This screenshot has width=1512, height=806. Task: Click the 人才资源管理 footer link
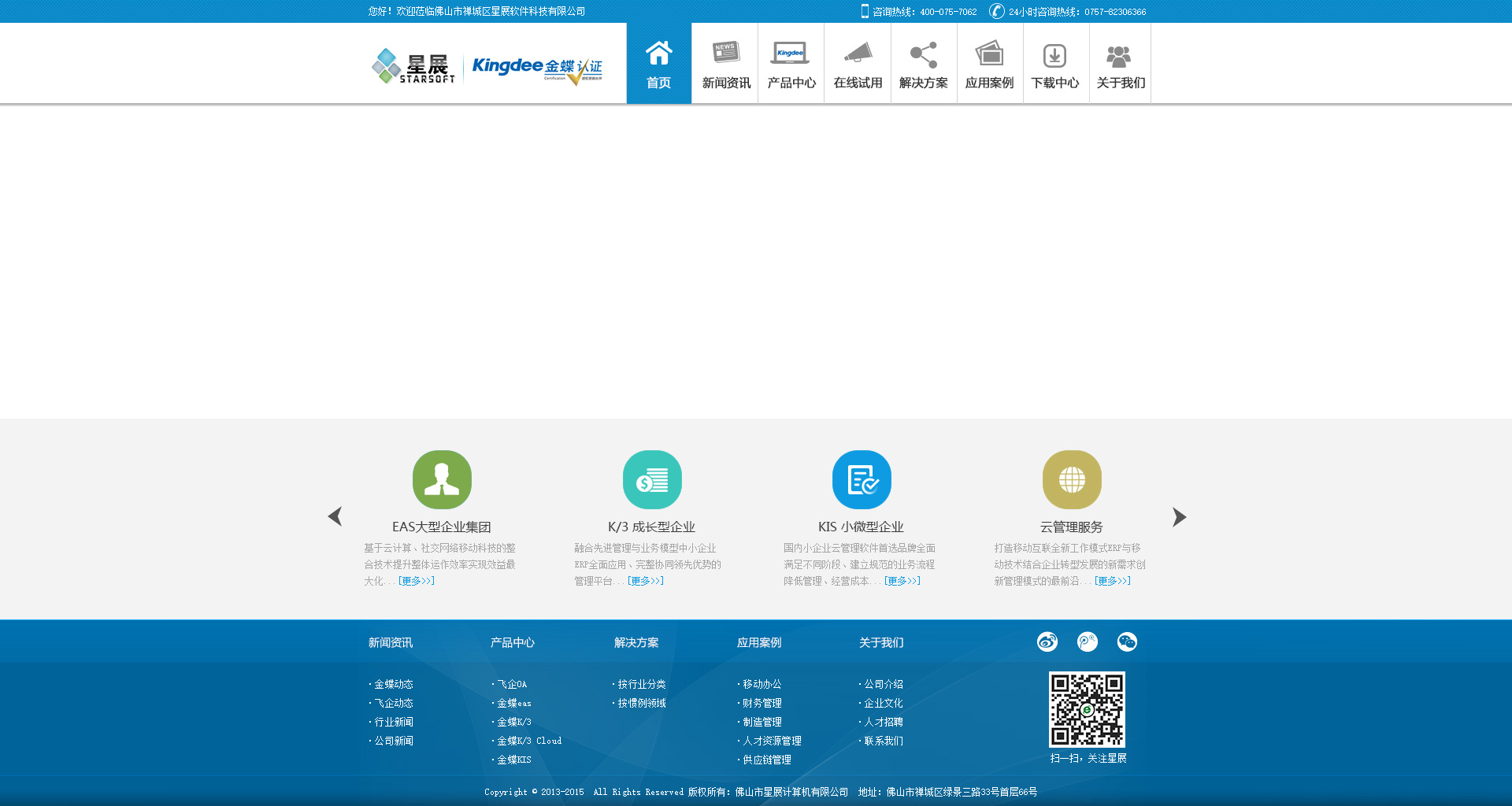tap(772, 741)
